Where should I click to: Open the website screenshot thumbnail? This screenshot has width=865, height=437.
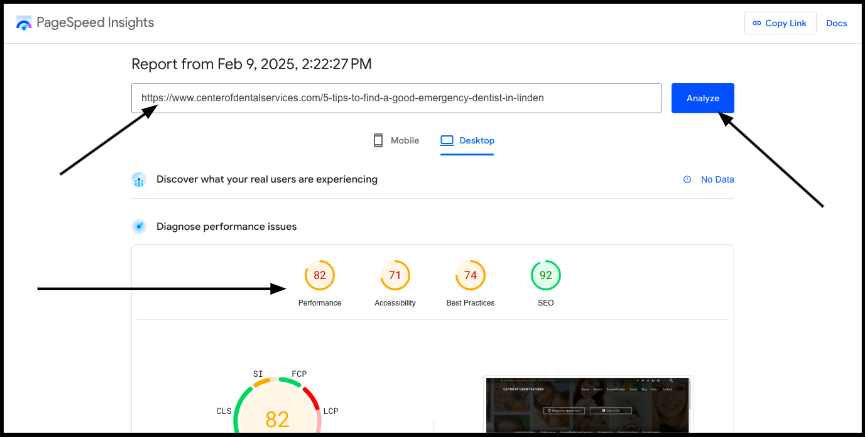(x=589, y=405)
